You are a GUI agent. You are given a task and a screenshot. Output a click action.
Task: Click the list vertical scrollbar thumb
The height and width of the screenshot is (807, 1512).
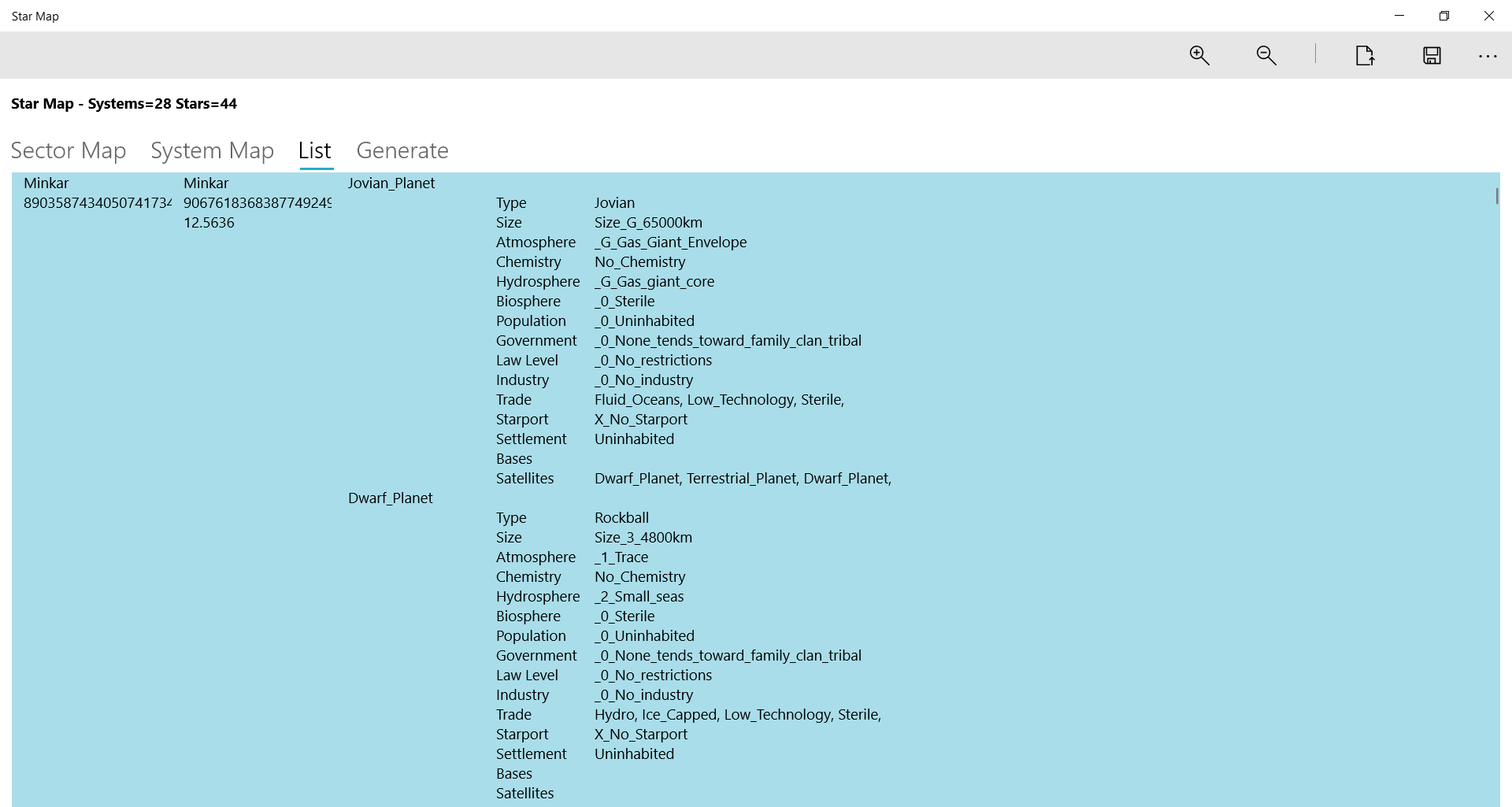[x=1496, y=196]
